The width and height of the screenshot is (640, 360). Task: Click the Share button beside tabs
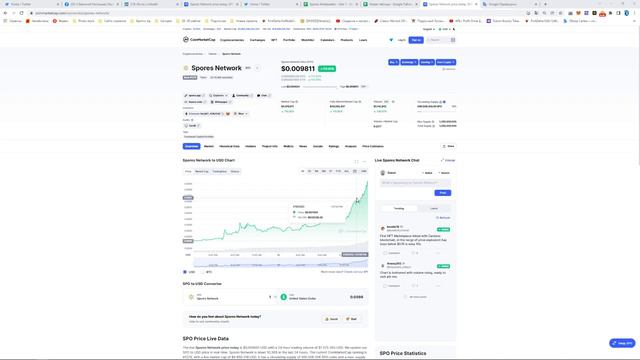[x=449, y=146]
